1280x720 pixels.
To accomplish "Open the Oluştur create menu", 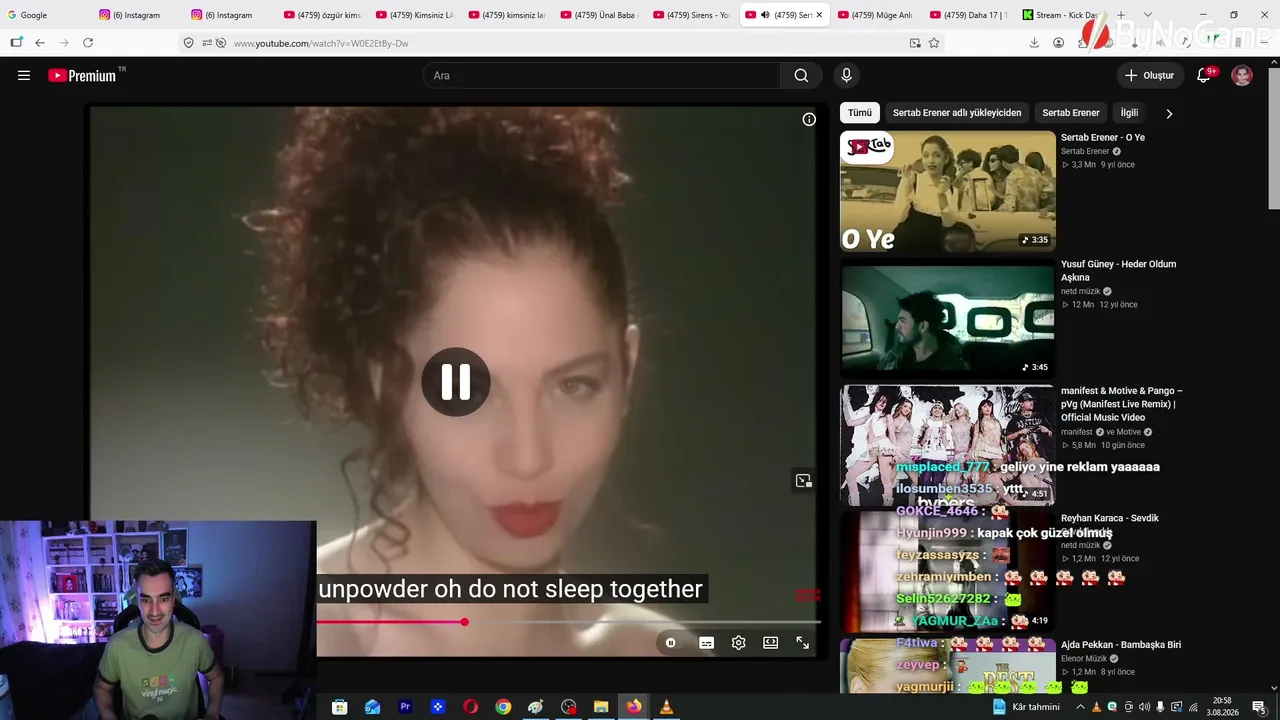I will point(1150,75).
